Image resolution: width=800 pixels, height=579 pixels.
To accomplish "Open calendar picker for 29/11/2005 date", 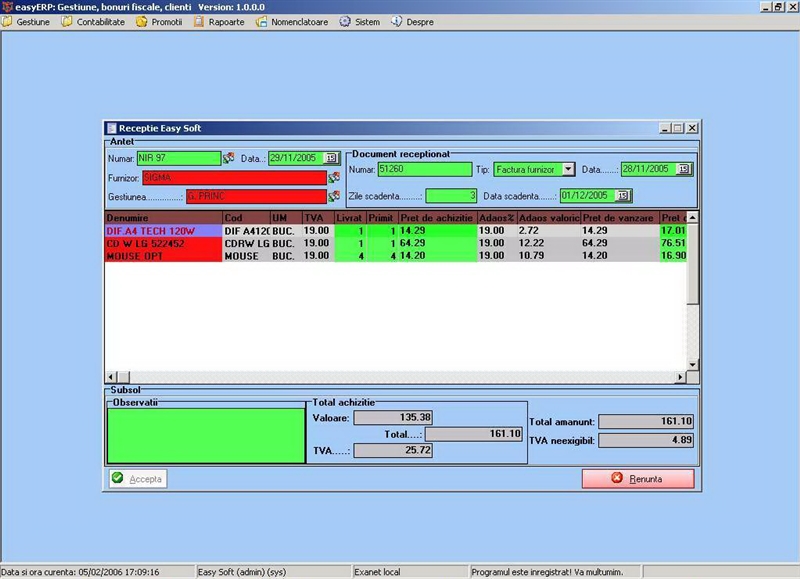I will coord(331,158).
